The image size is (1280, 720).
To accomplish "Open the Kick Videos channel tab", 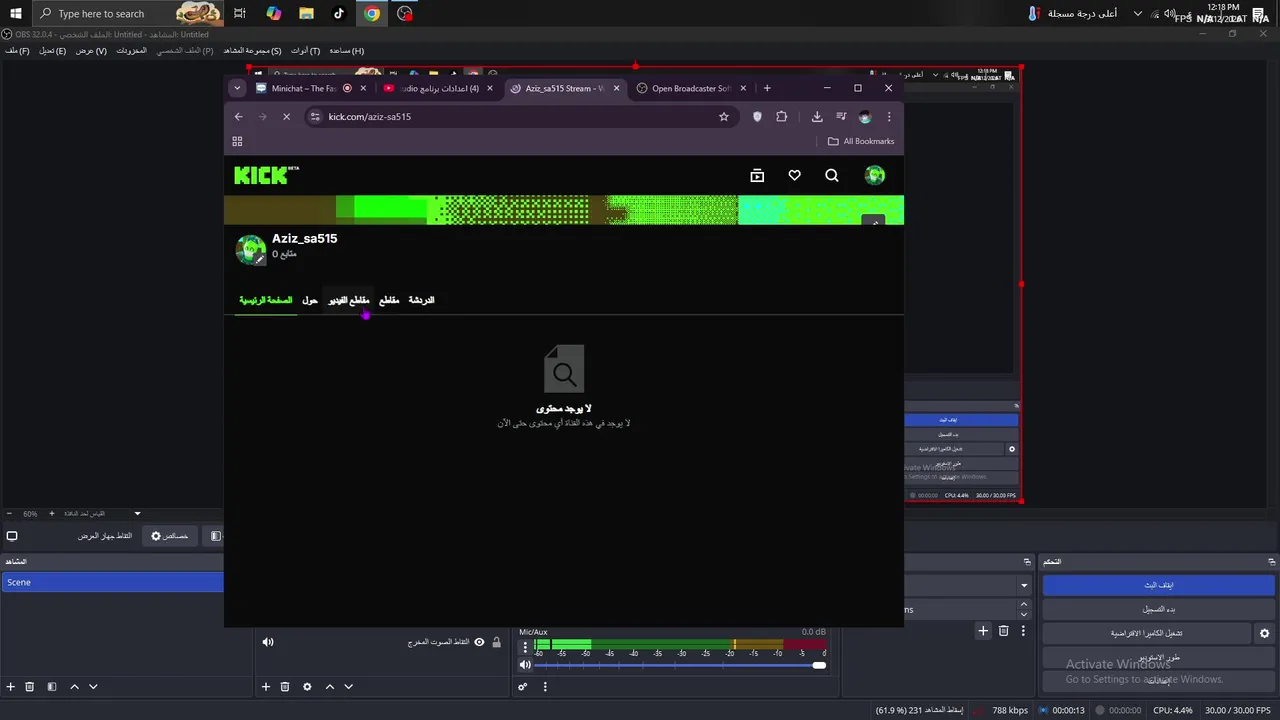I will (349, 300).
